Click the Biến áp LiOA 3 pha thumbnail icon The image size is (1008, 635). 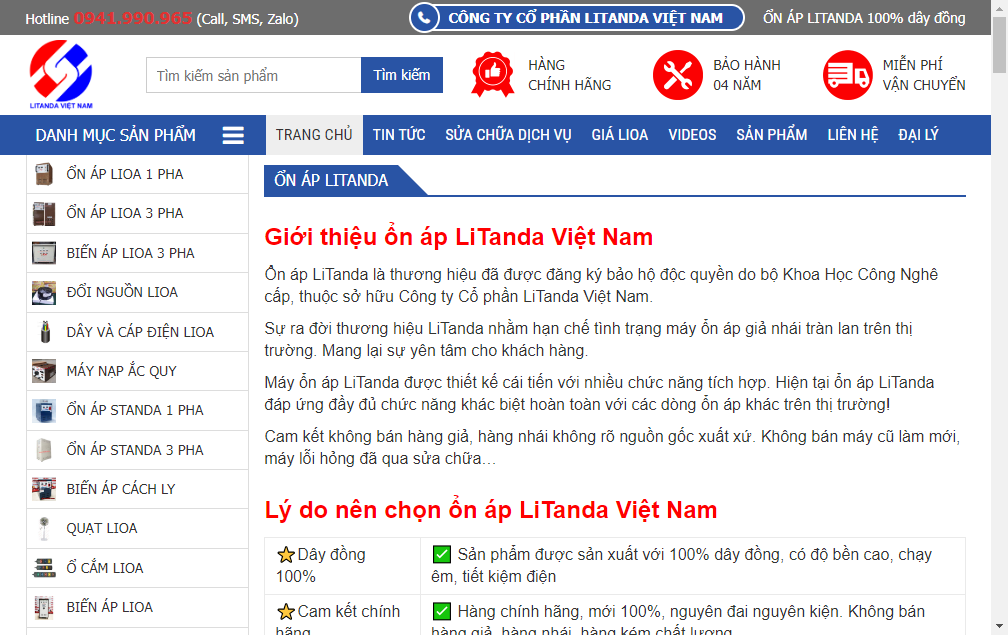pyautogui.click(x=44, y=253)
